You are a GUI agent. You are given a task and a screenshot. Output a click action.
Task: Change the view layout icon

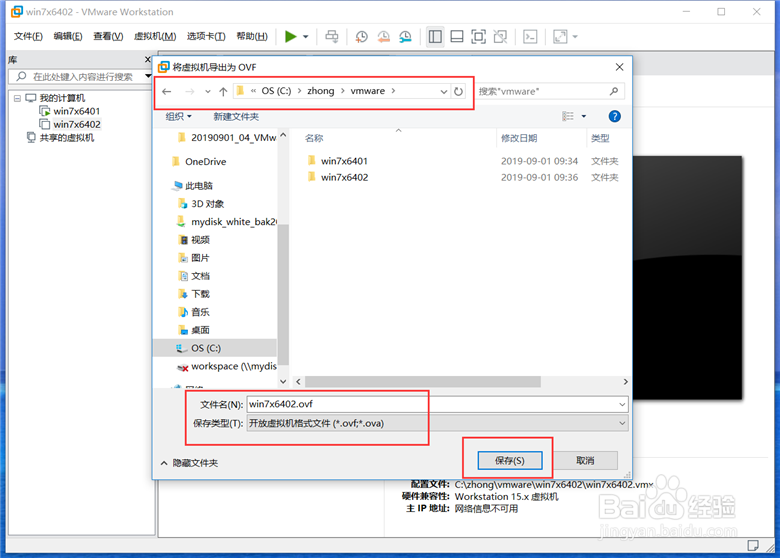click(x=568, y=116)
